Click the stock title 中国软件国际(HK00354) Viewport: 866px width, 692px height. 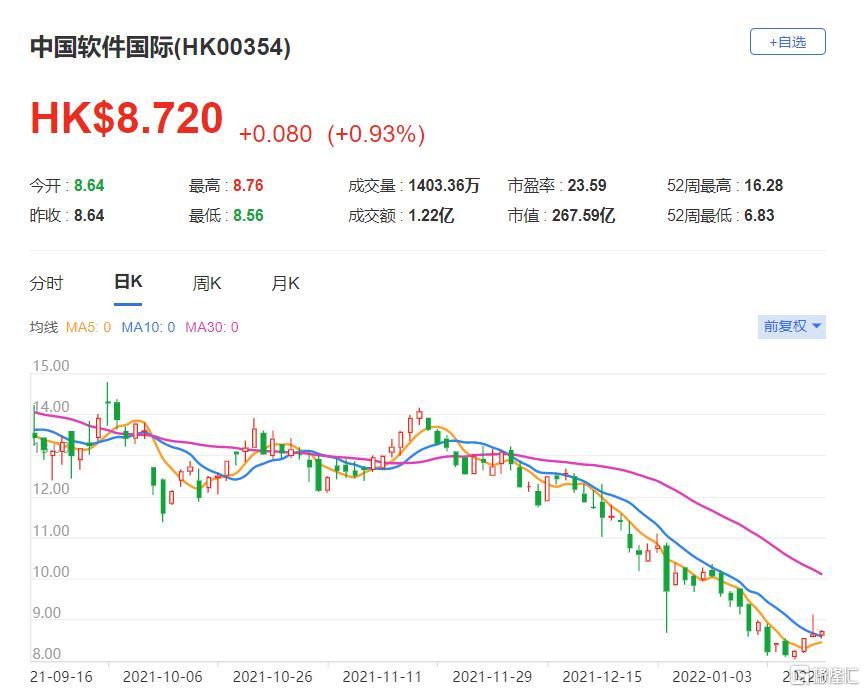(160, 47)
